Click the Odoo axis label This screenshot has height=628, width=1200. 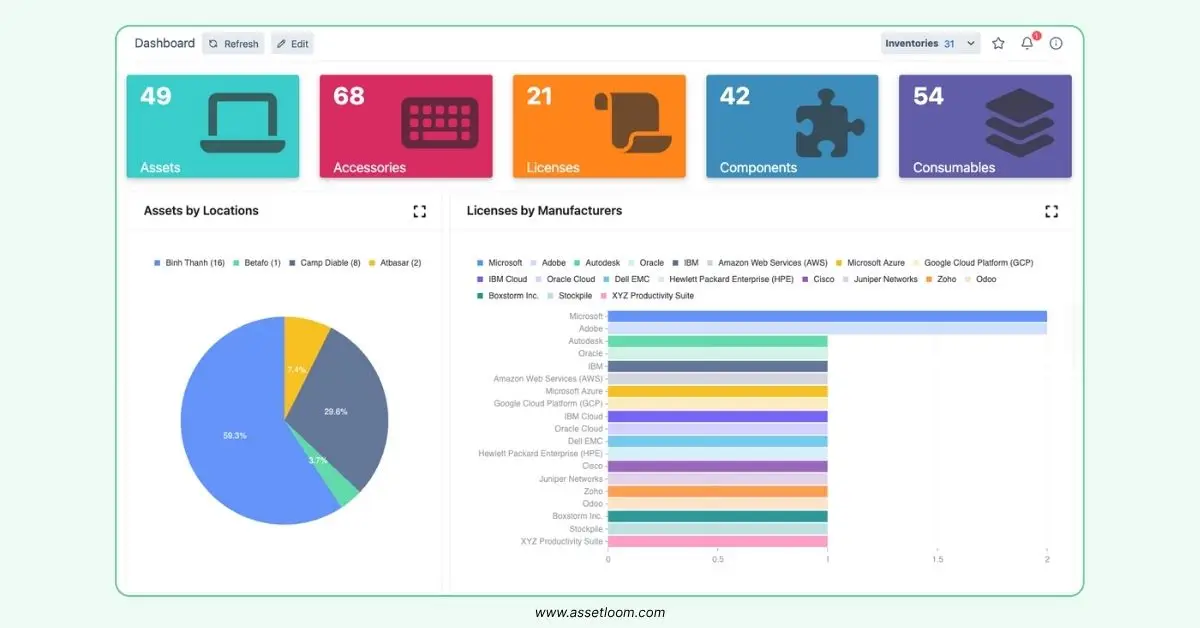[x=593, y=504]
